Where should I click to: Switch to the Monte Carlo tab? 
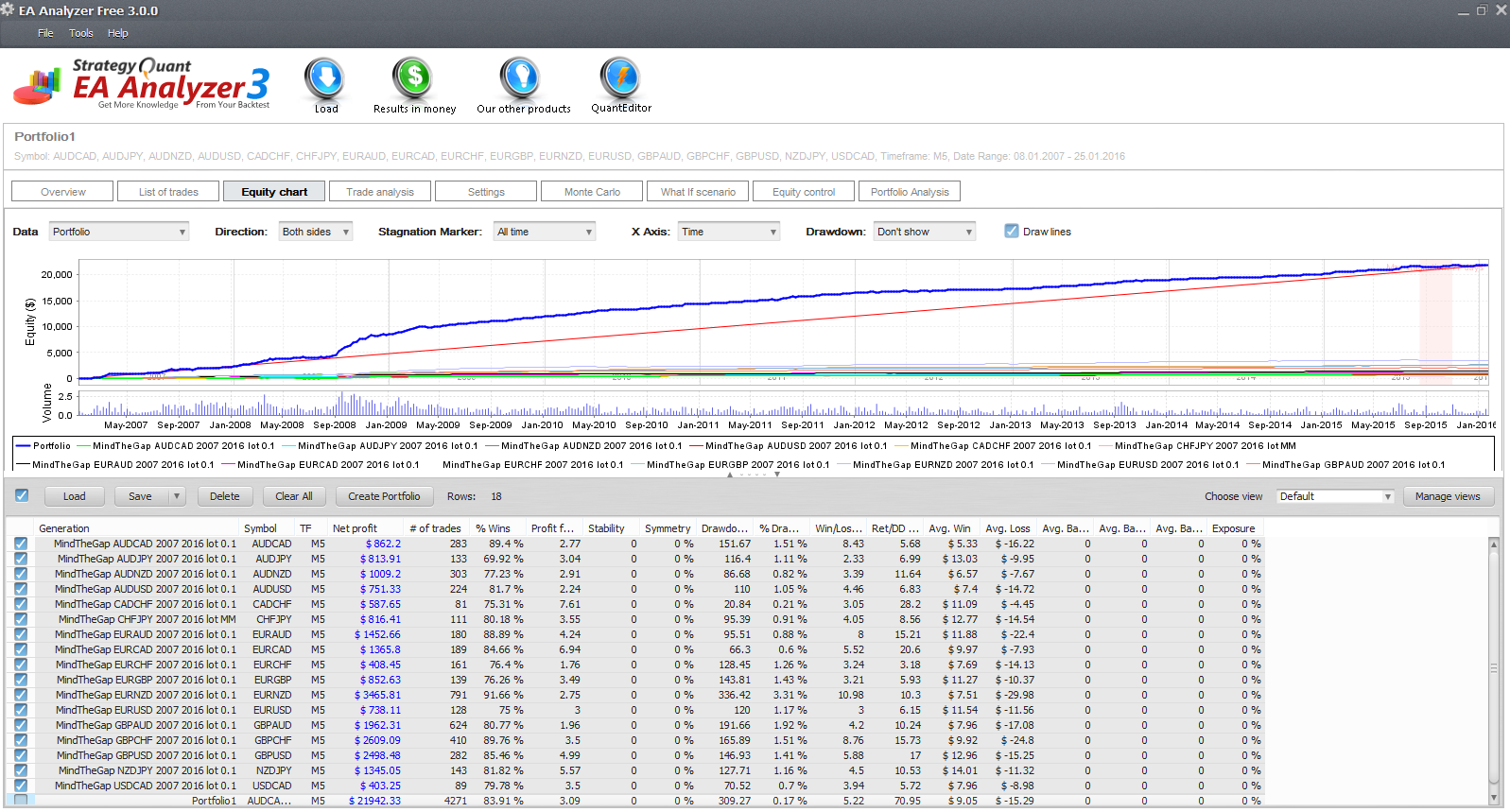[592, 192]
